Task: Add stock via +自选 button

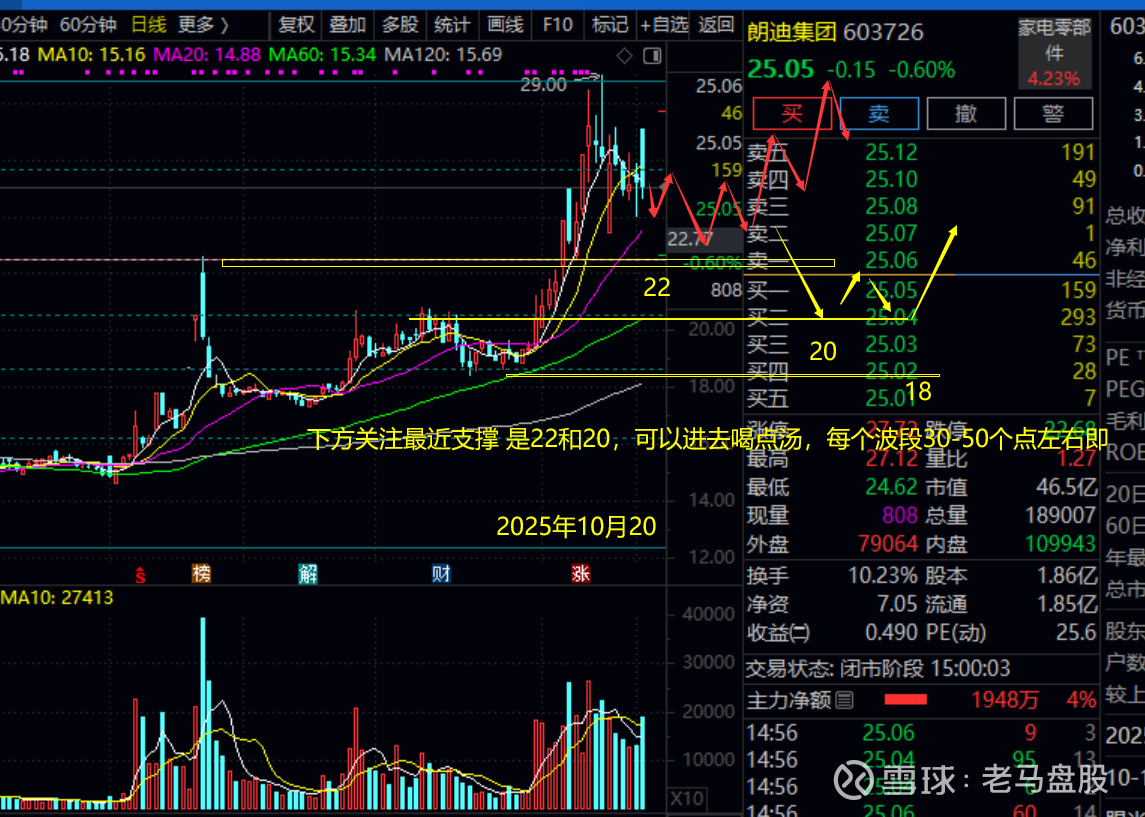Action: coord(664,25)
